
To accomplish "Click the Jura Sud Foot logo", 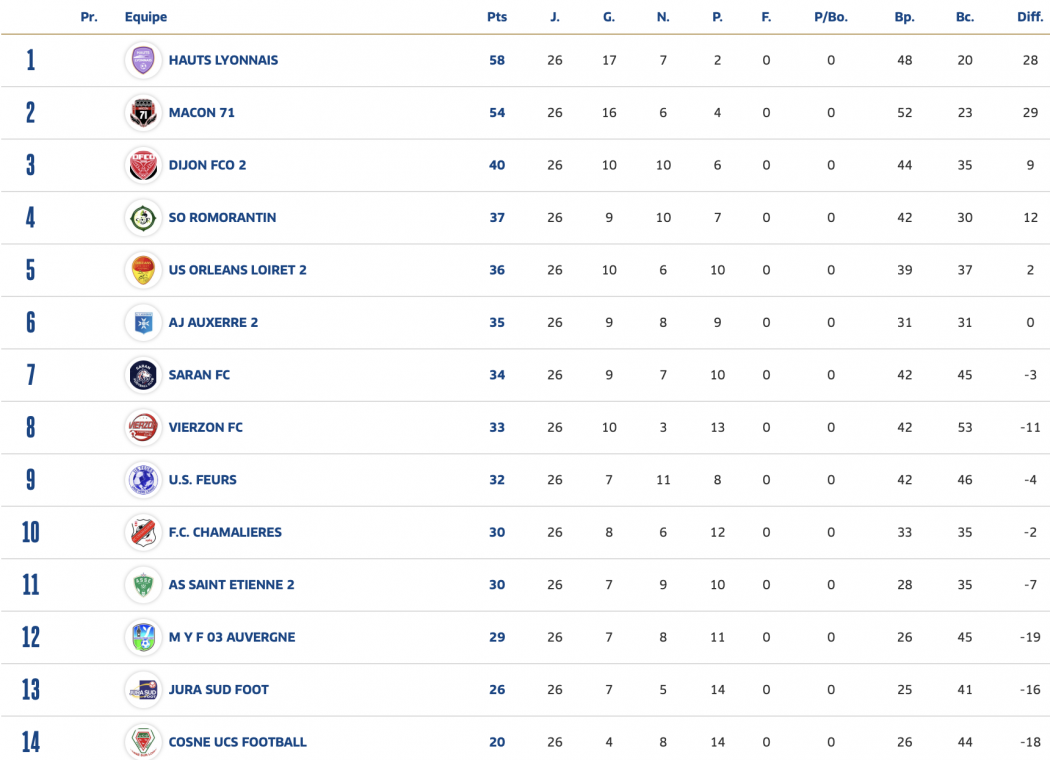I will (143, 690).
